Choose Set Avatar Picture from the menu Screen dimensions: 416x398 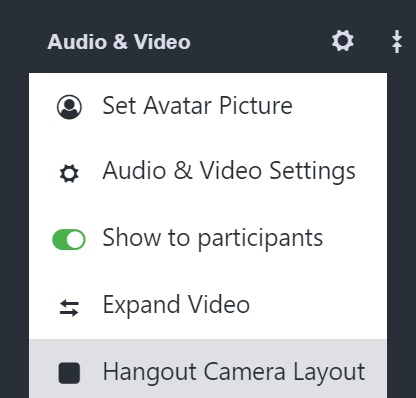point(208,106)
